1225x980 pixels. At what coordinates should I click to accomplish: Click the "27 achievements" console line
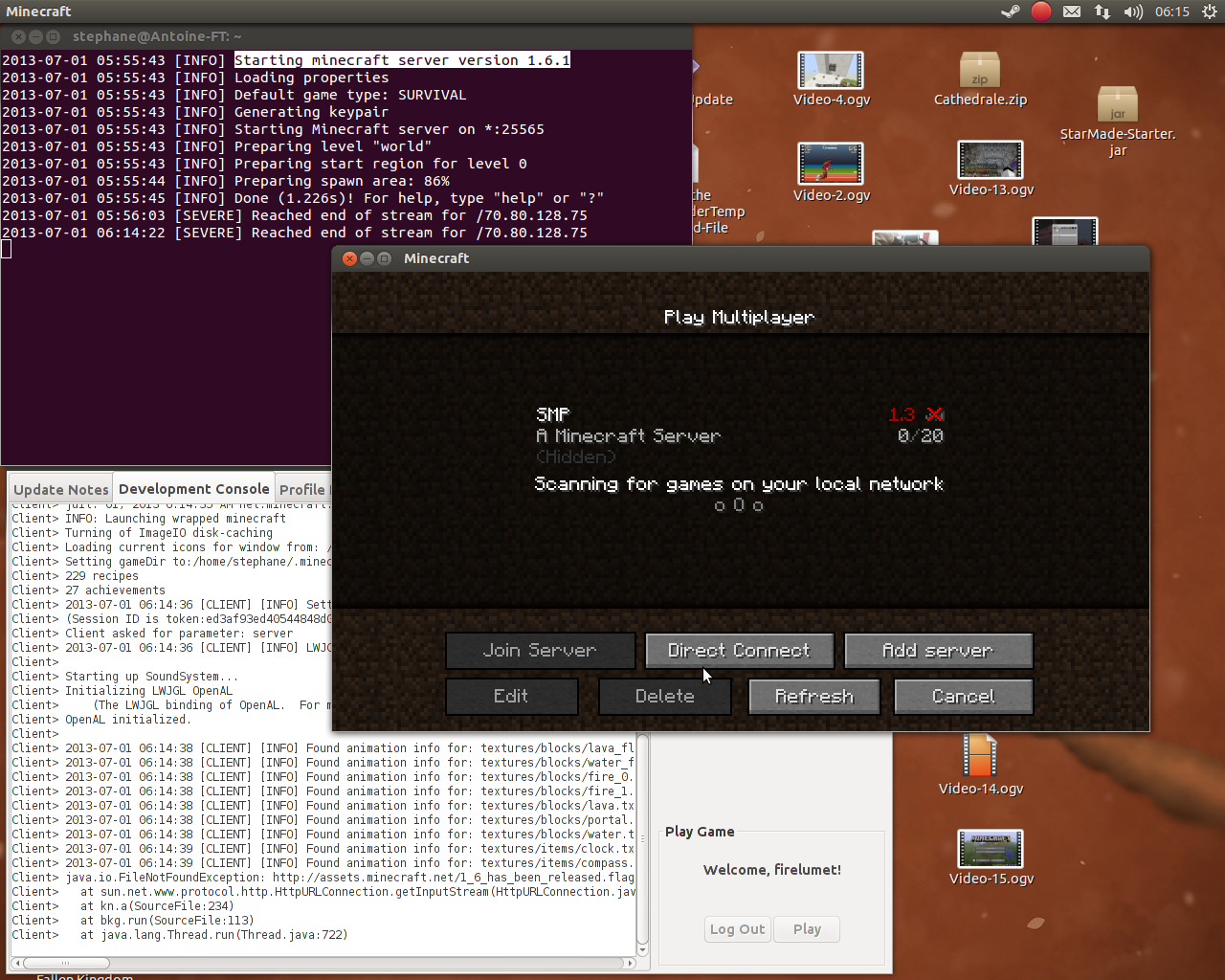(x=88, y=590)
